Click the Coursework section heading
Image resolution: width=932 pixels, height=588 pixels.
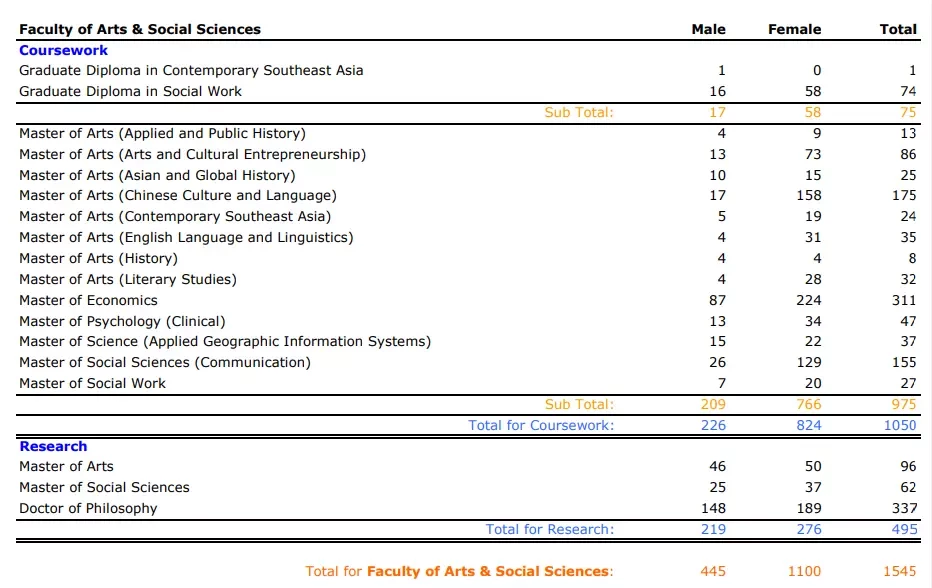coord(64,51)
